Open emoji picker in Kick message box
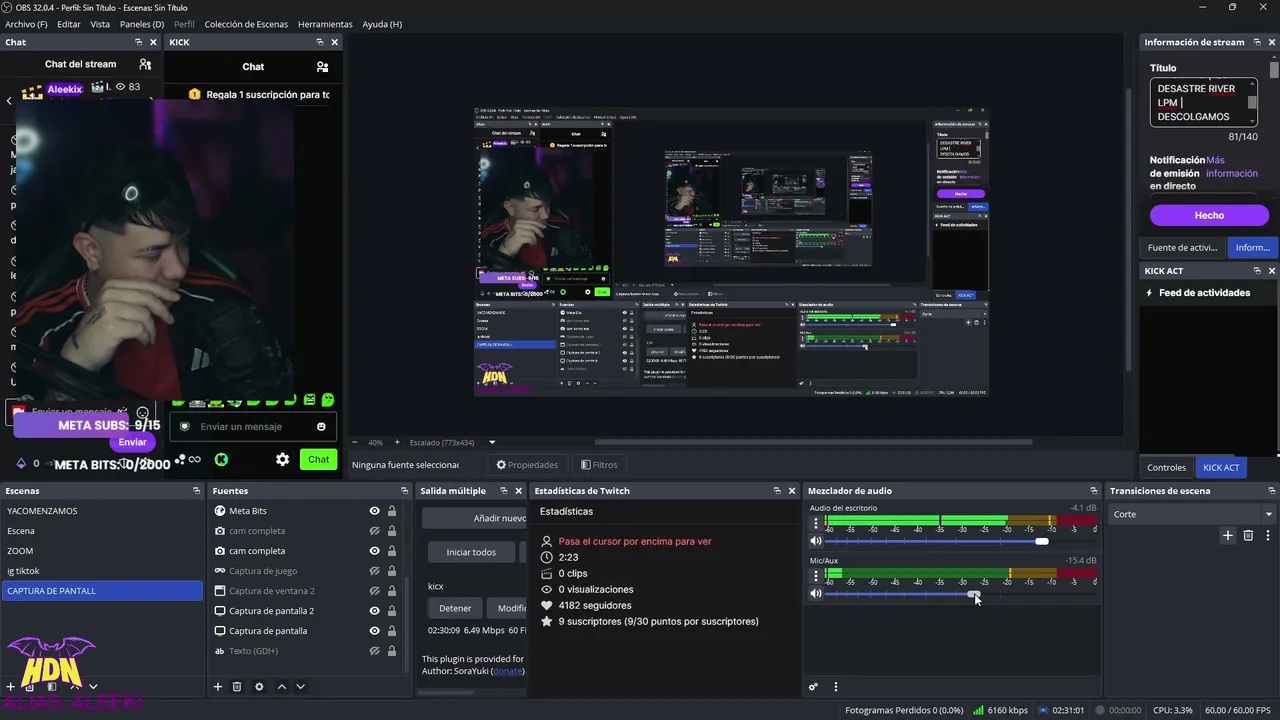Image resolution: width=1280 pixels, height=720 pixels. point(321,427)
